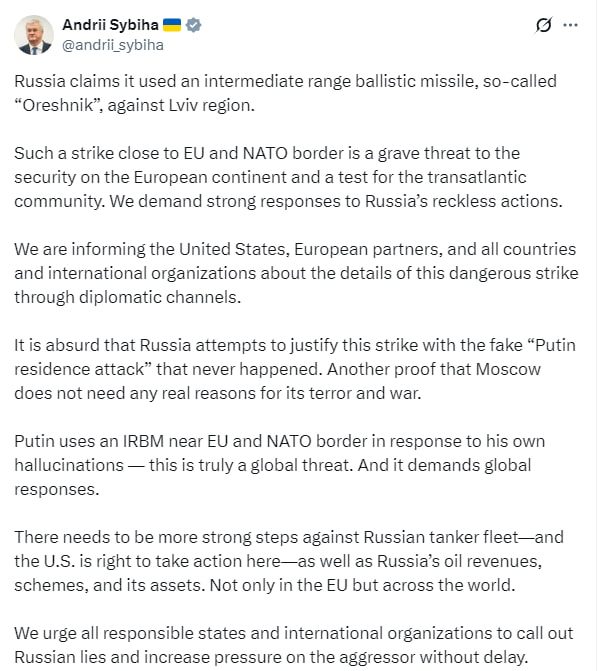Open the three-dot More options menu
Image resolution: width=609 pixels, height=671 pixels.
coord(570,25)
